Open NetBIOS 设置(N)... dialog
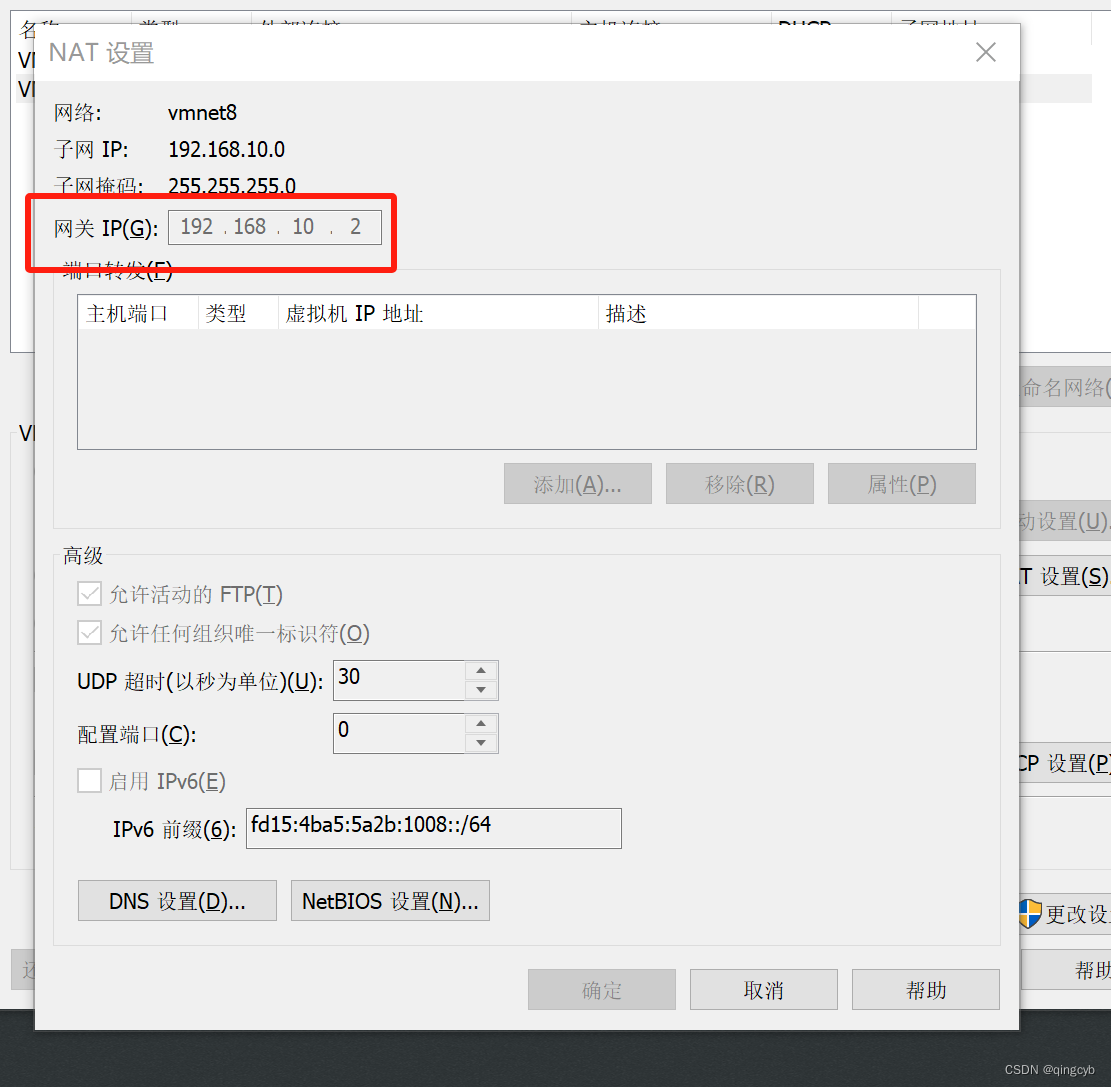The width and height of the screenshot is (1111, 1087). coord(390,901)
